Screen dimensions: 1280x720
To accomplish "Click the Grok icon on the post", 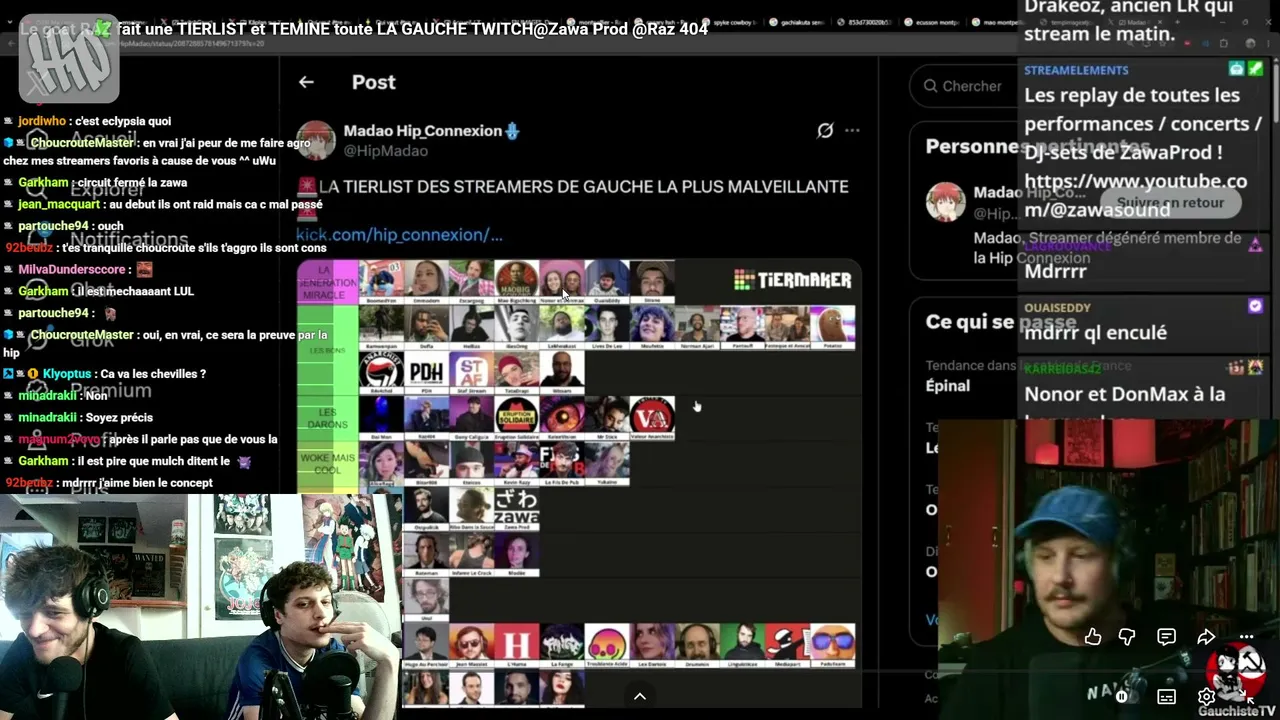I will tap(825, 130).
